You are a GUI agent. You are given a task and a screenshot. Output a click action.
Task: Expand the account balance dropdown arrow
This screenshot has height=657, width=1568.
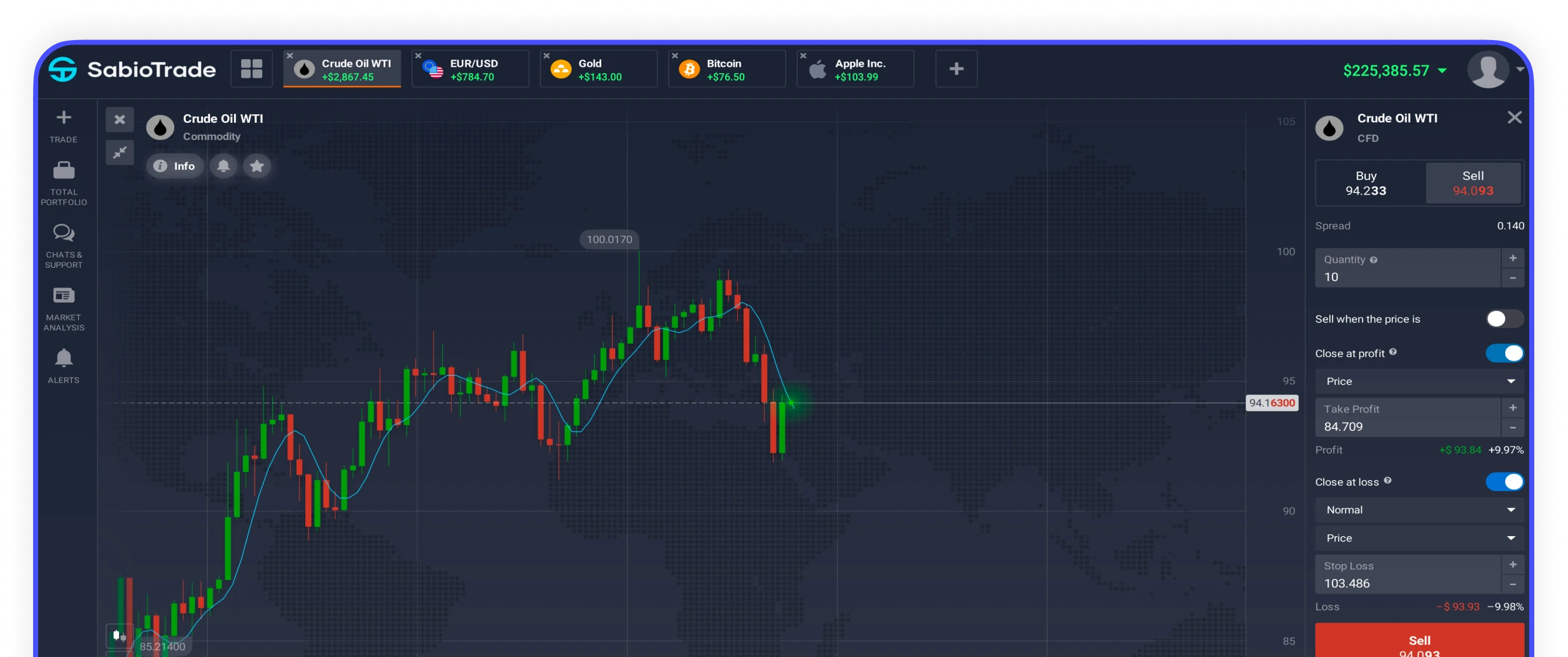point(1443,71)
